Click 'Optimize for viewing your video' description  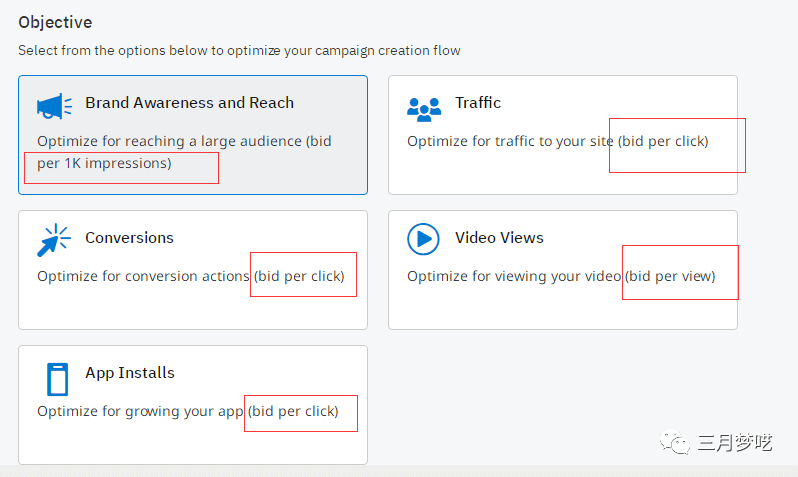coord(514,276)
